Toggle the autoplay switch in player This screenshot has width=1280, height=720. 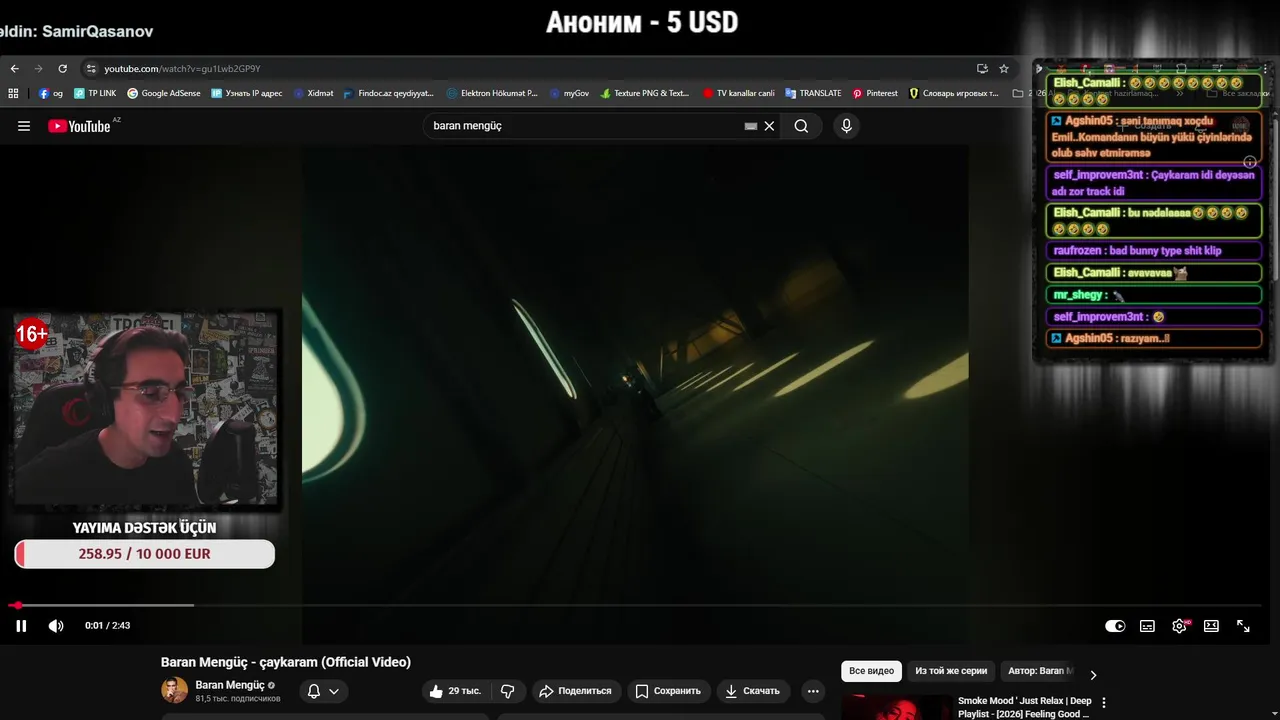coord(1115,626)
